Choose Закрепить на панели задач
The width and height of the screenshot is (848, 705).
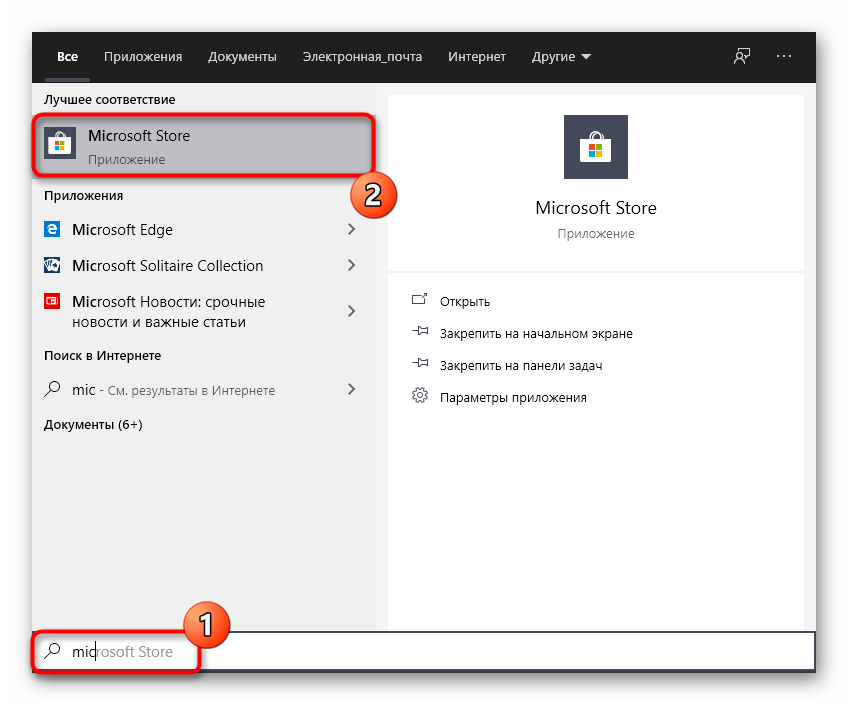(521, 366)
